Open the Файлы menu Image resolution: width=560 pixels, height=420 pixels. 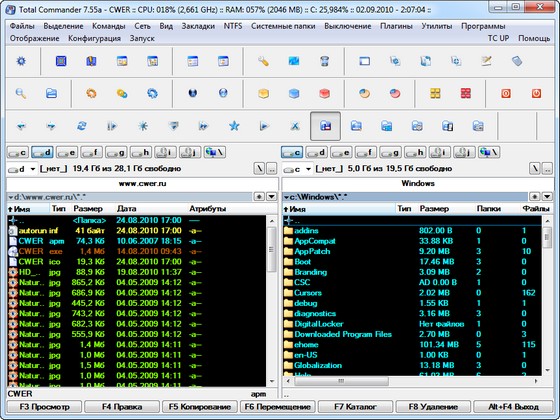point(22,26)
